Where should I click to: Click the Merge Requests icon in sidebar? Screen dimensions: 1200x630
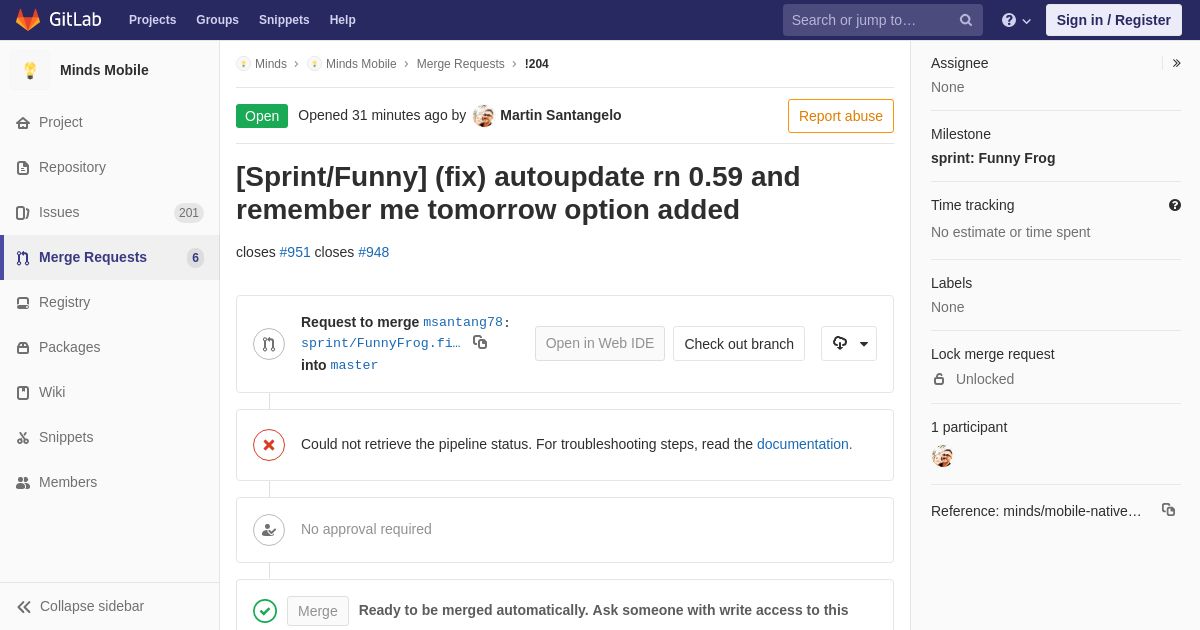pos(23,258)
